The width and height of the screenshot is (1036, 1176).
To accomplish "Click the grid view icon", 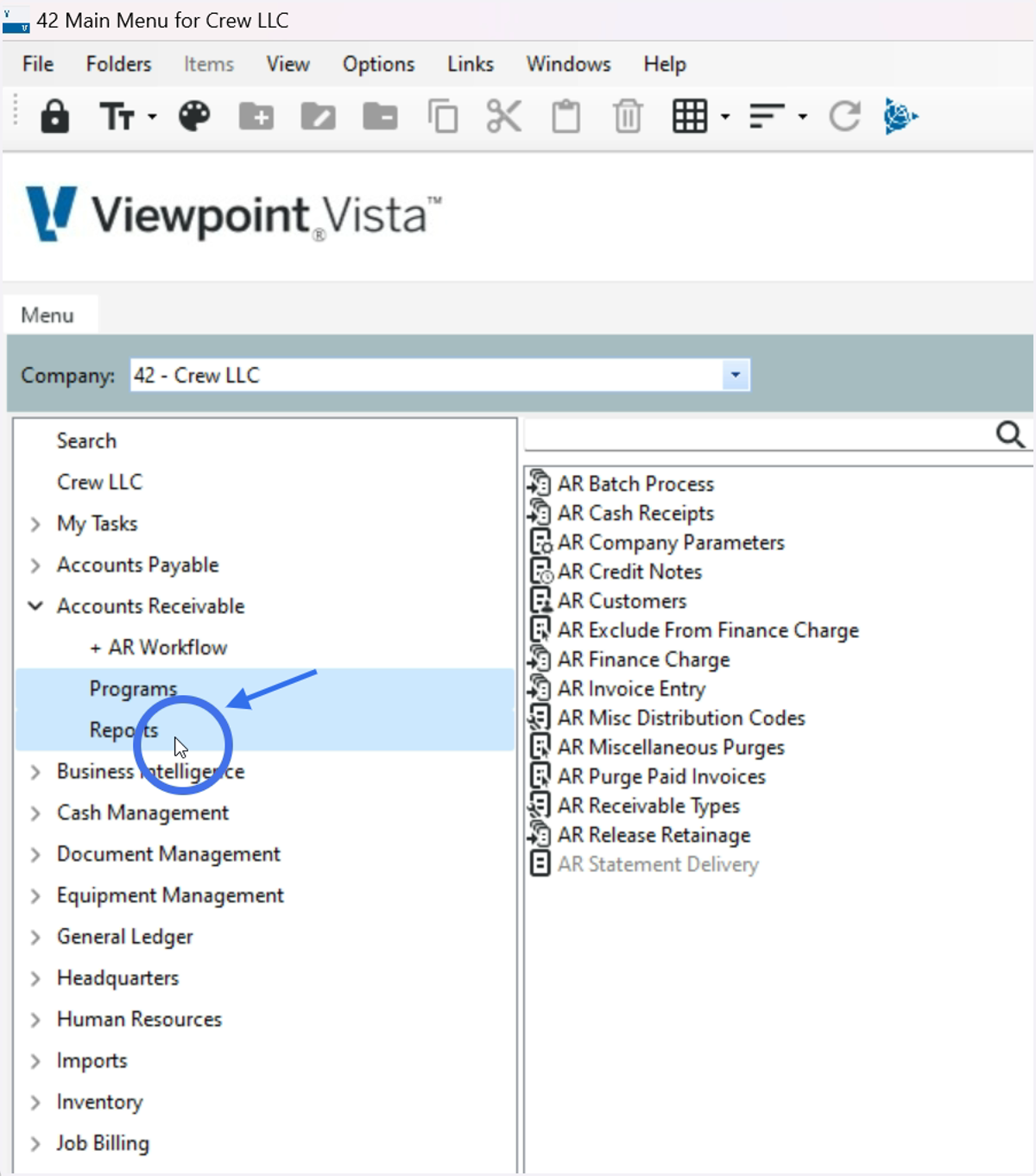I will coord(690,116).
